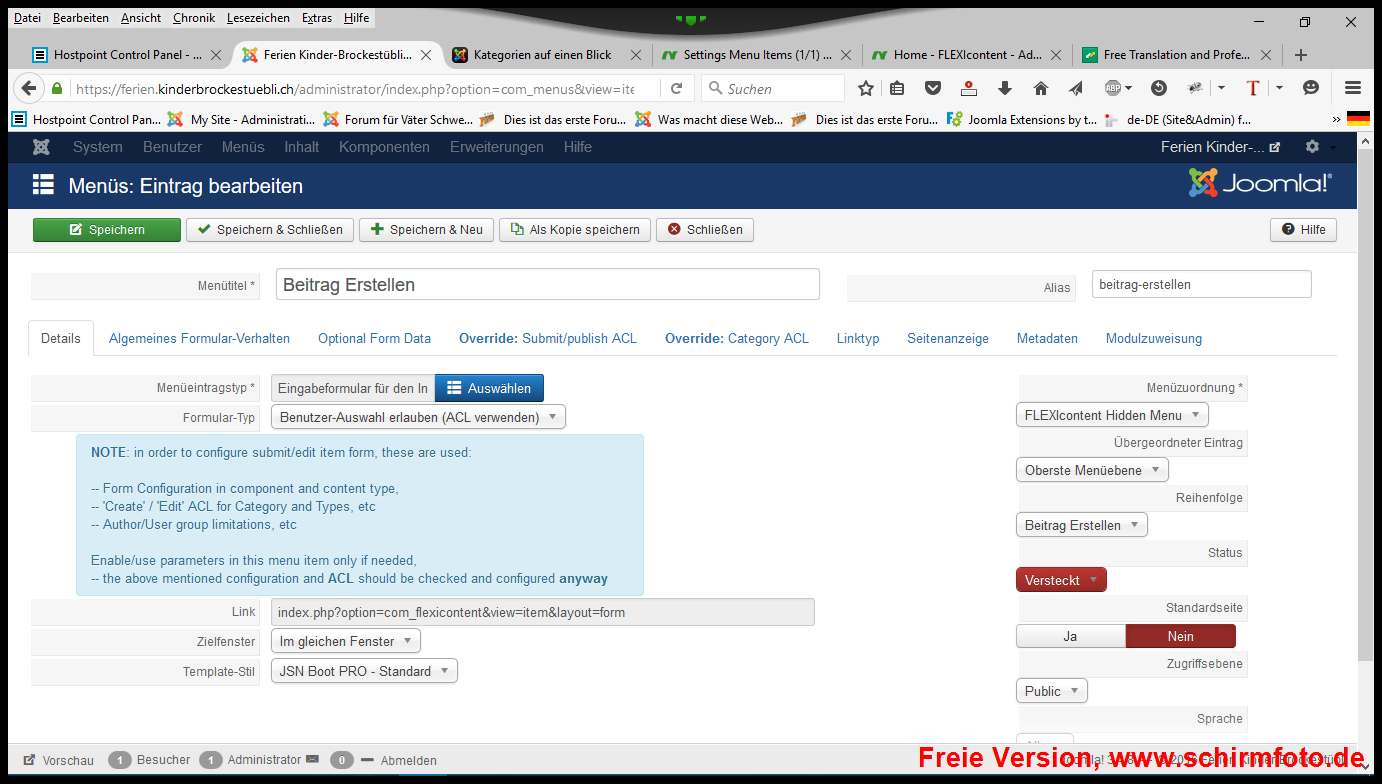Click the upload tray toolbar icon

tap(969, 88)
